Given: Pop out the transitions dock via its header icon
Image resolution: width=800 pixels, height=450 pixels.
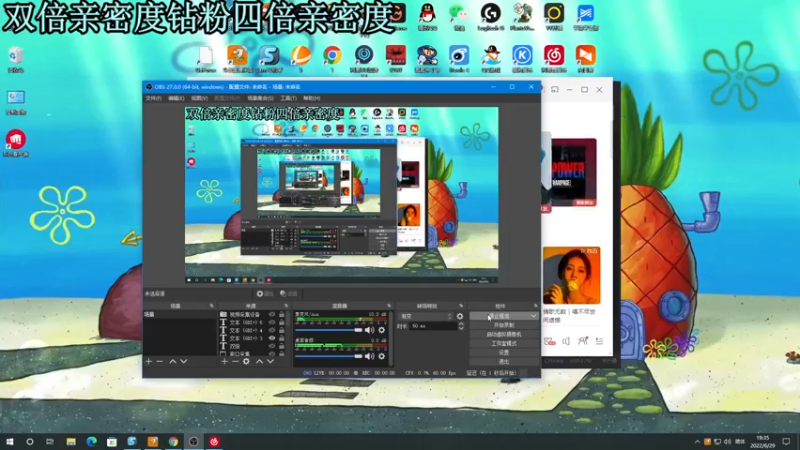Looking at the screenshot, I should pos(461,306).
